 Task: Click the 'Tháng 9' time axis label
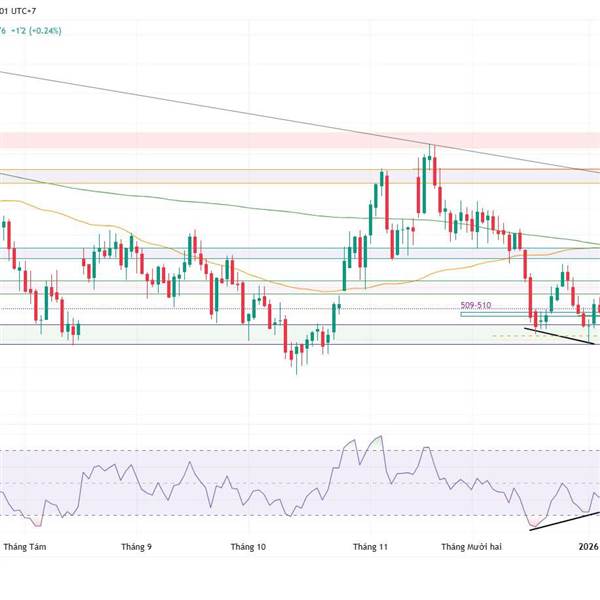point(136,547)
